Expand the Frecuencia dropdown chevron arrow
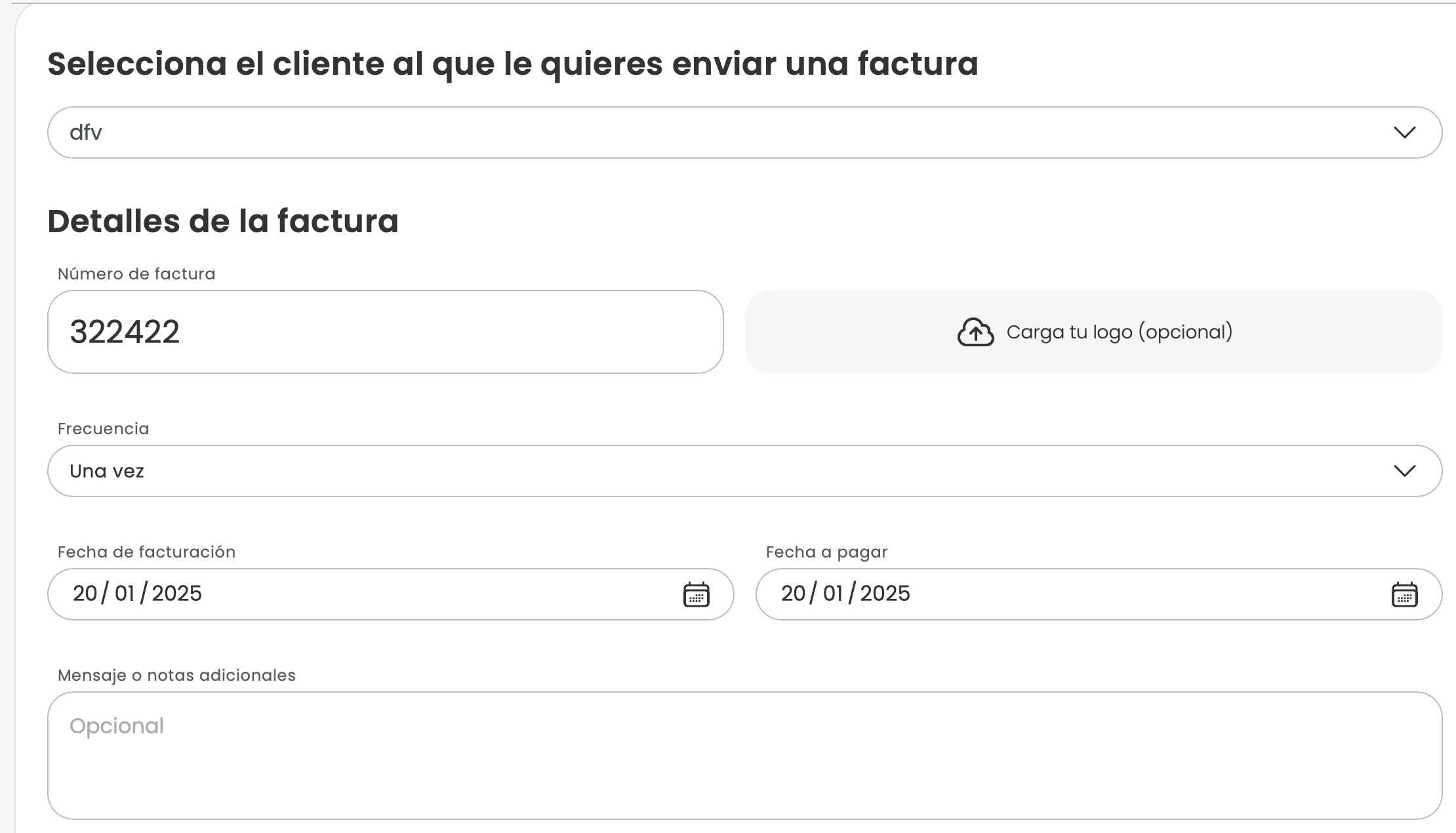1456x833 pixels. tap(1404, 471)
